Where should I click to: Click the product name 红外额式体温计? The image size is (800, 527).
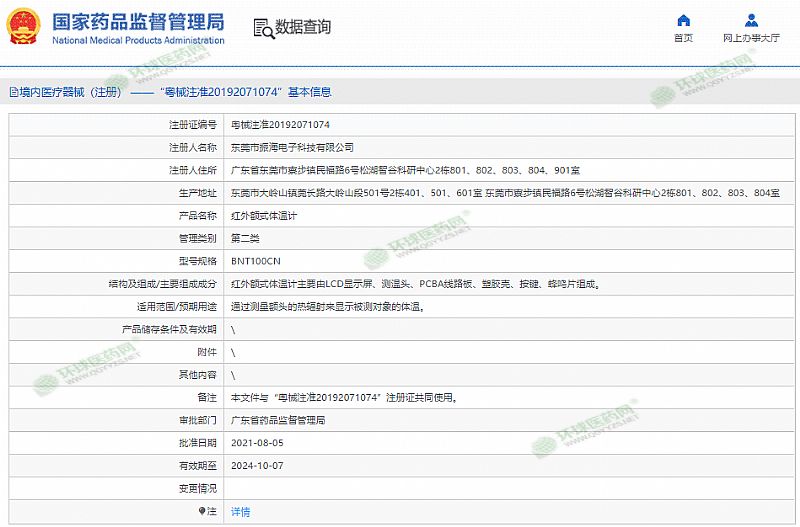(264, 215)
